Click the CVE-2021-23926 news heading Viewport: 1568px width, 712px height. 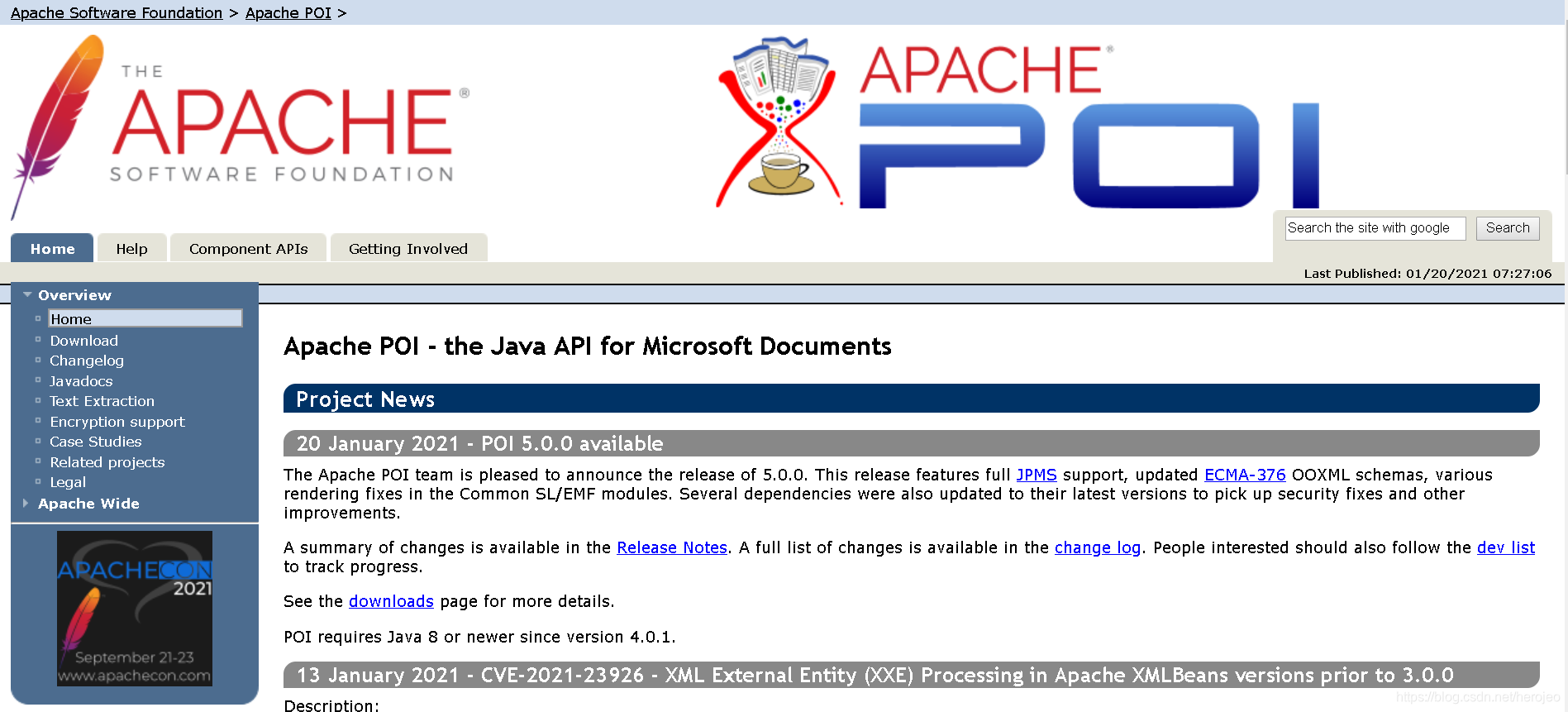pos(912,675)
